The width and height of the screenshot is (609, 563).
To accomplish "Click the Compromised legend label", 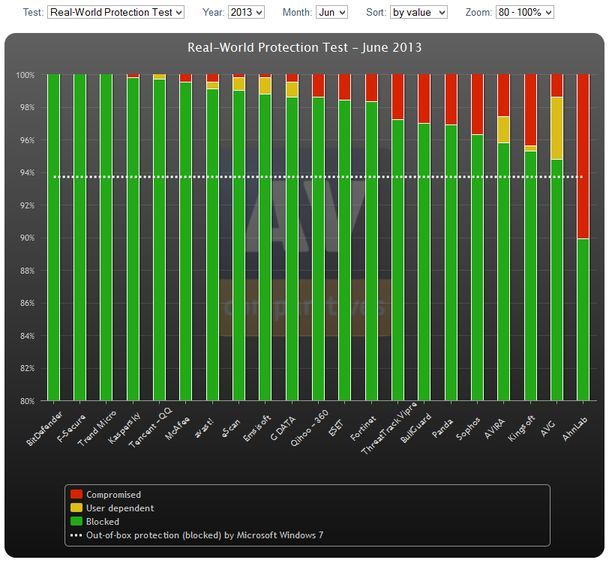I will [x=113, y=494].
